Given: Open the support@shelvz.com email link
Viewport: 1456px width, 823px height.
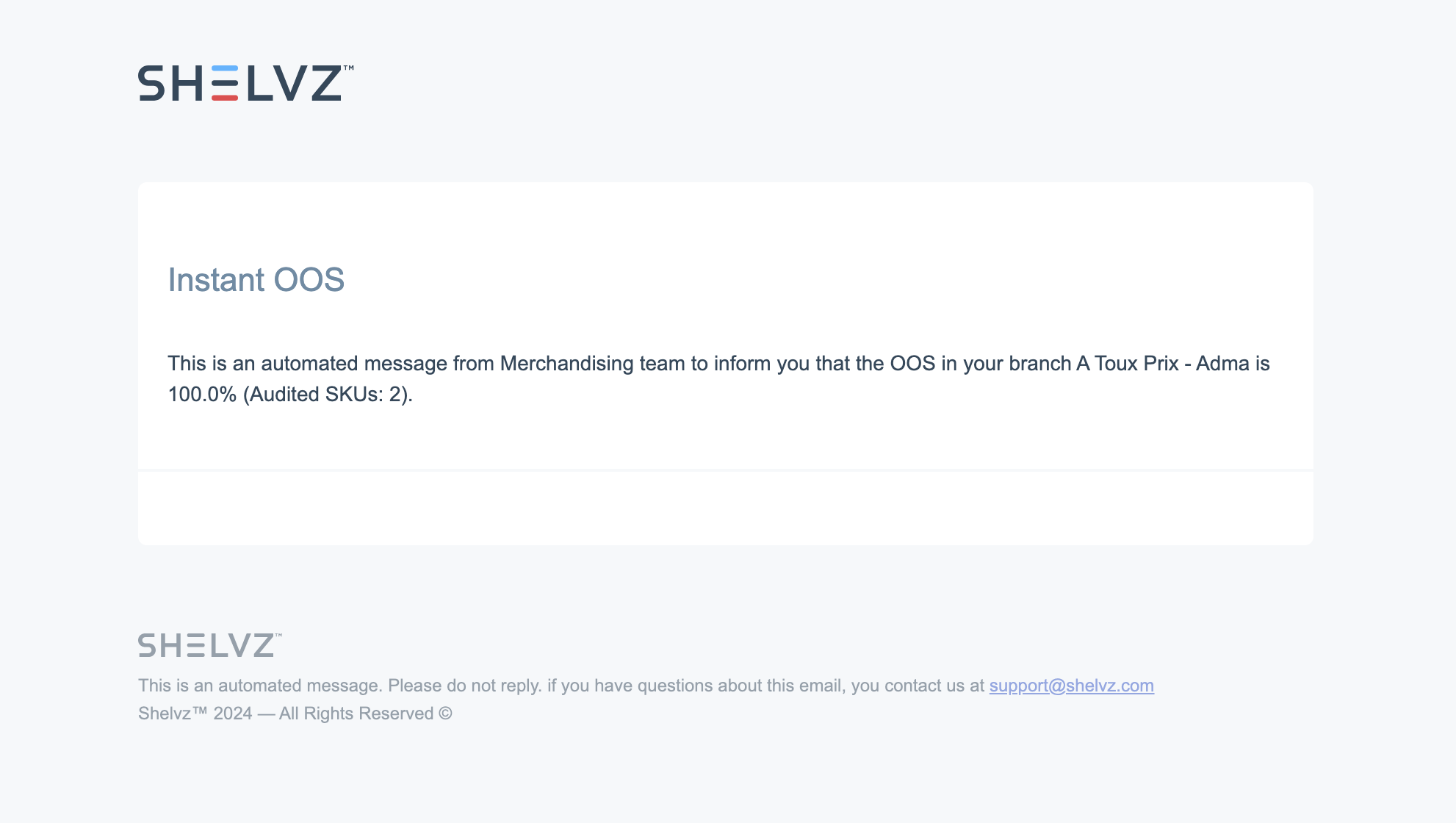Looking at the screenshot, I should 1071,686.
